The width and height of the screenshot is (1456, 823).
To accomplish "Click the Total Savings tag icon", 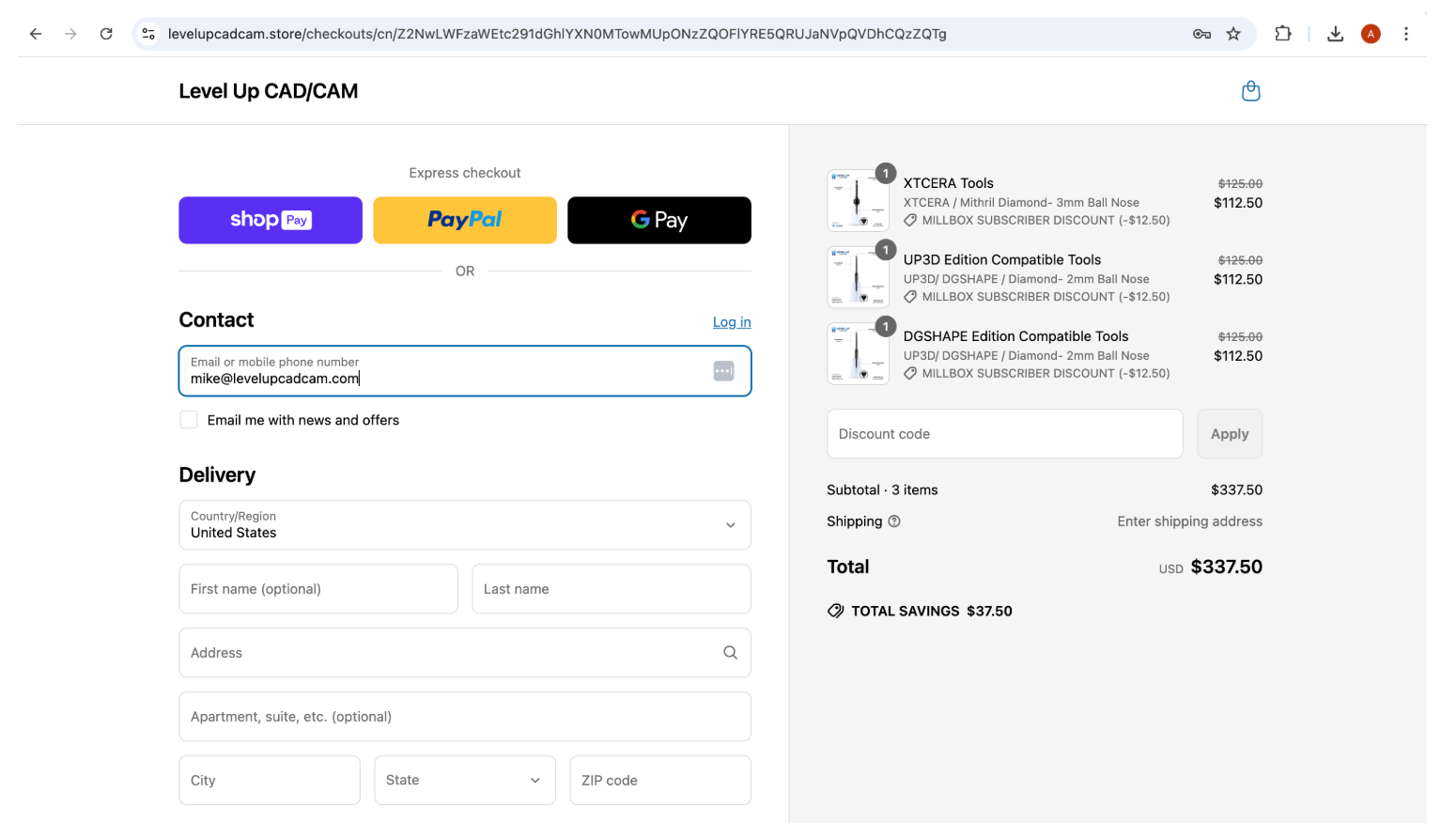I will point(835,611).
